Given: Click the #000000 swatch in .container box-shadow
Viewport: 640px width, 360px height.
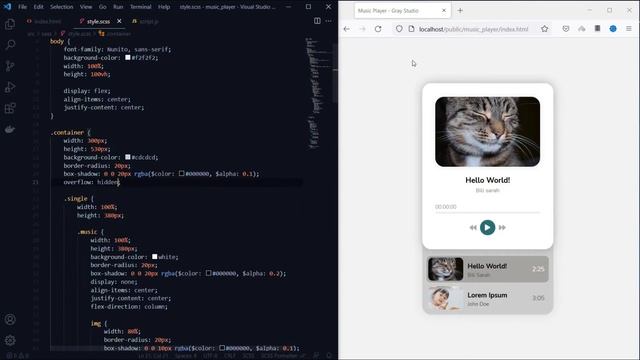Looking at the screenshot, I should click(182, 173).
